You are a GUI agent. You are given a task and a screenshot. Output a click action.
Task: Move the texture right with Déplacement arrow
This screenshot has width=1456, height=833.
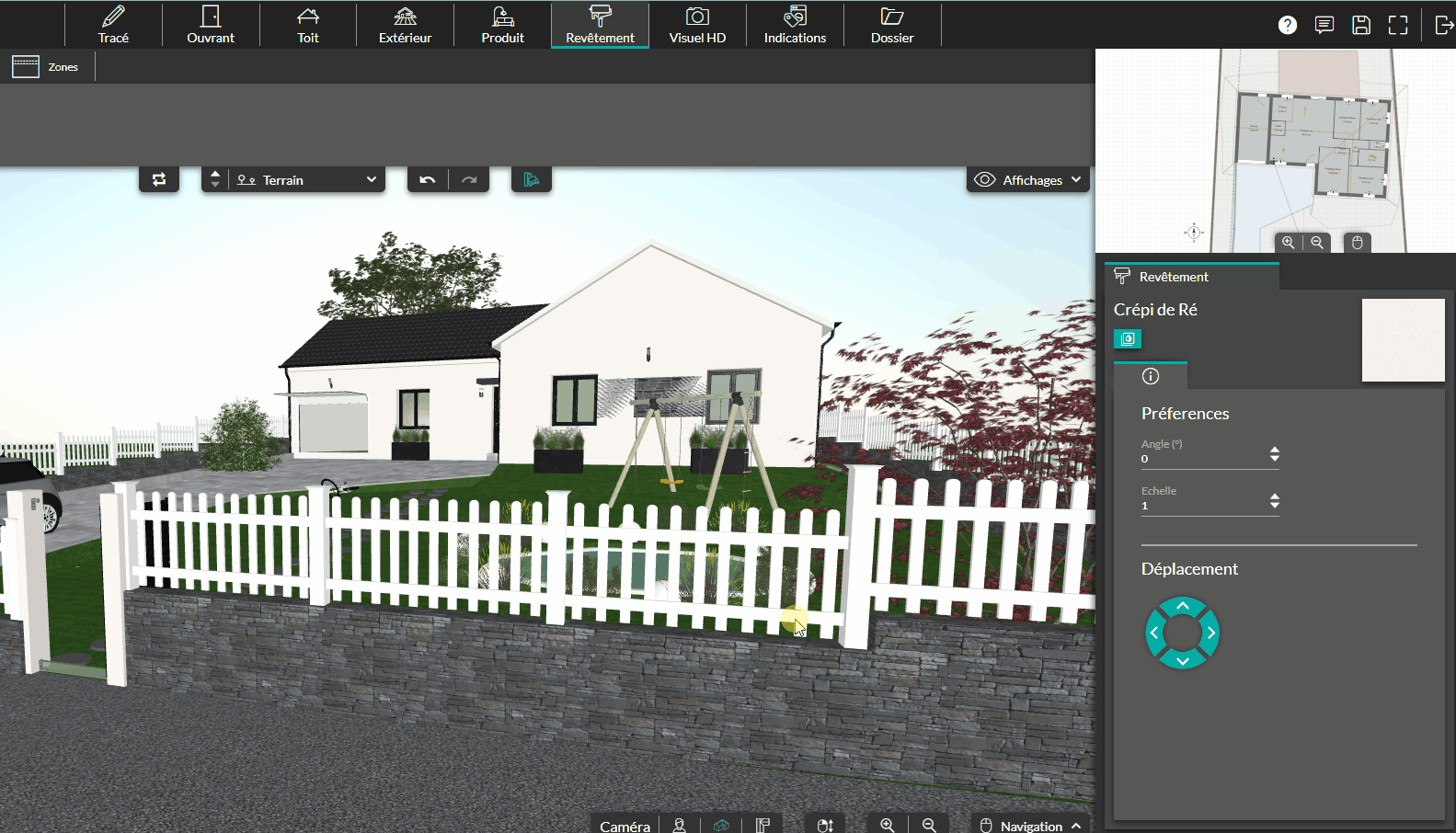tap(1211, 633)
